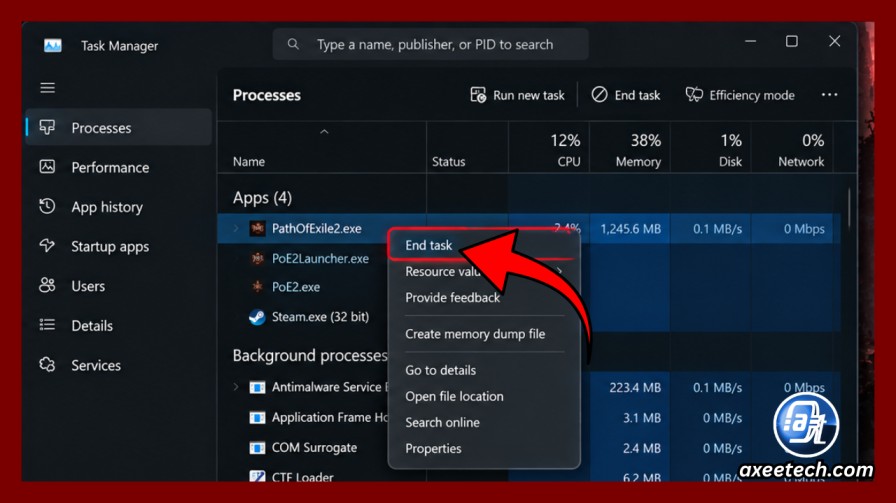
Task: Click the Task Manager app icon
Action: coord(53,45)
